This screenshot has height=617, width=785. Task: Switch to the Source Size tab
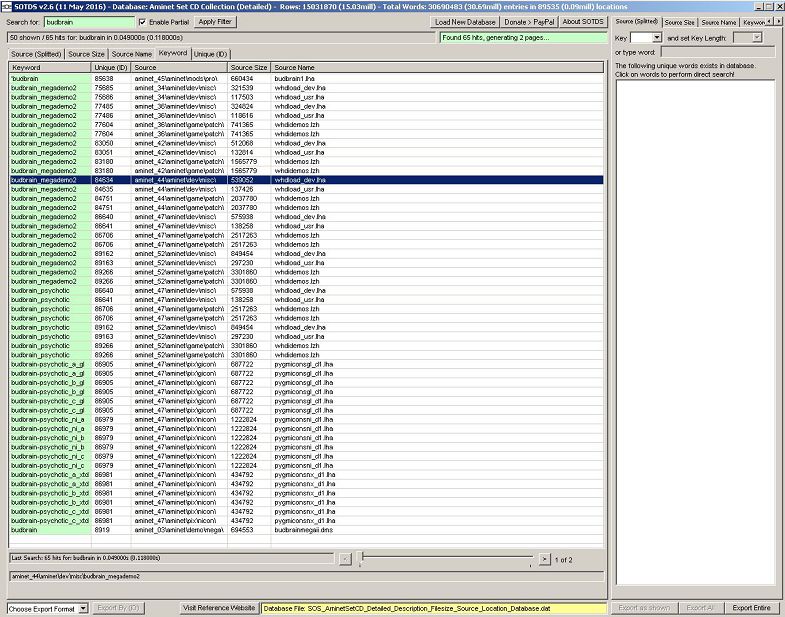pyautogui.click(x=86, y=53)
